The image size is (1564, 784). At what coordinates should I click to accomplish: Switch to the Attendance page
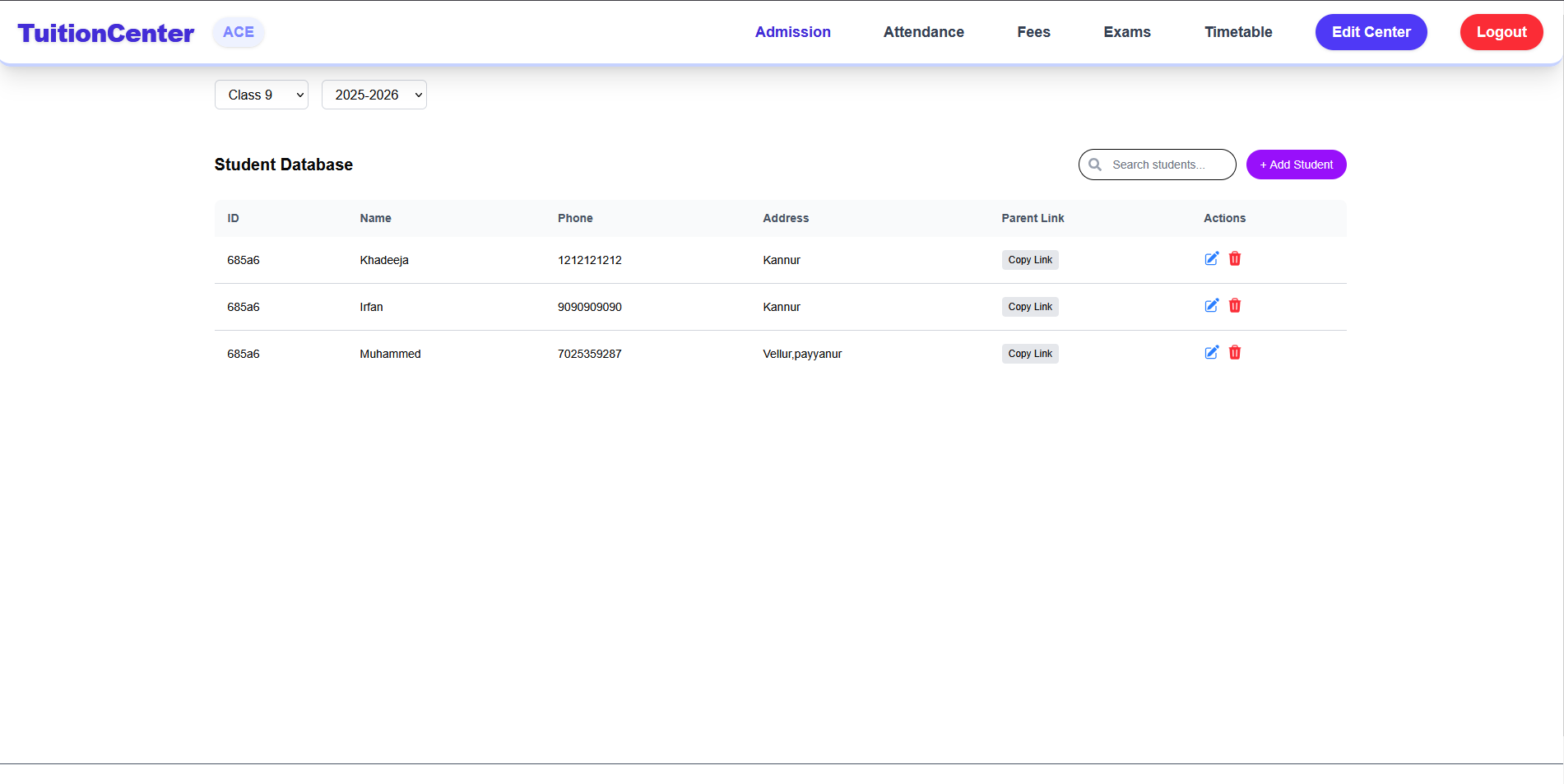[x=923, y=32]
